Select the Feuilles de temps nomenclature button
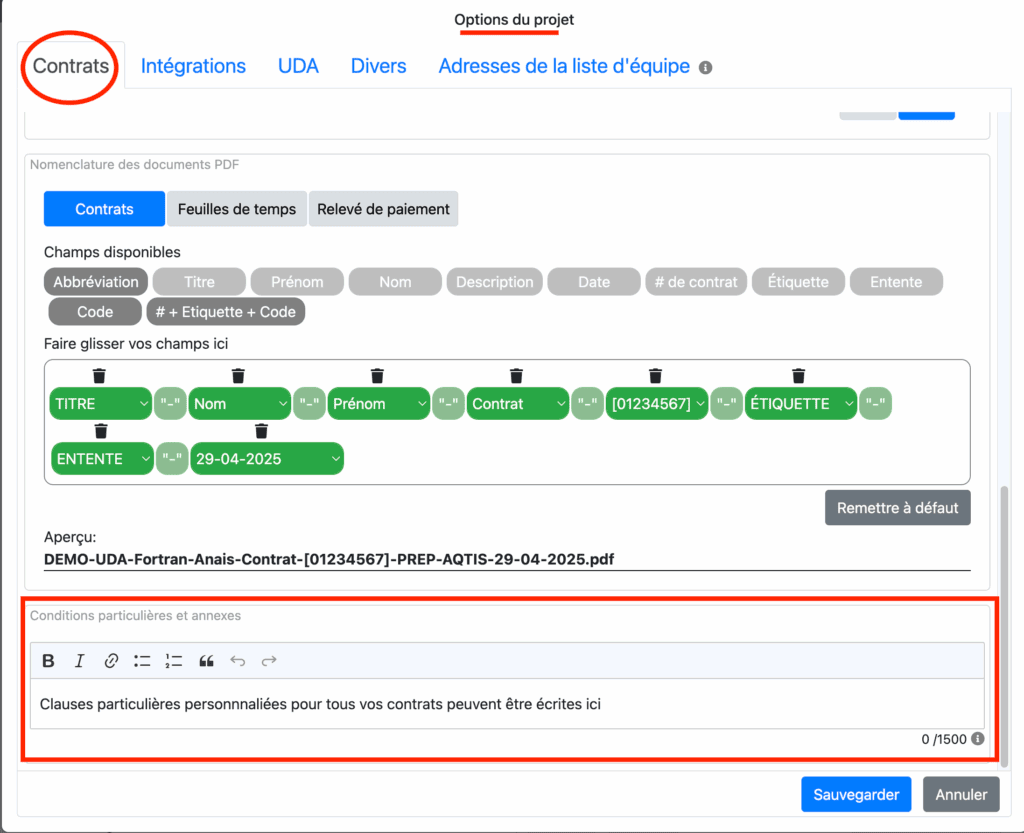This screenshot has height=833, width=1024. pos(237,209)
